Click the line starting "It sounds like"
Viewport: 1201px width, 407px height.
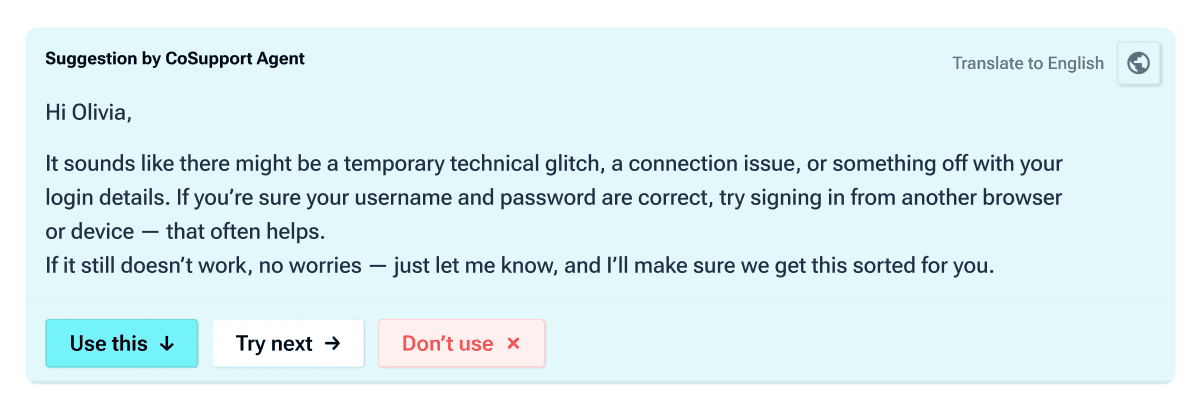[x=553, y=162]
